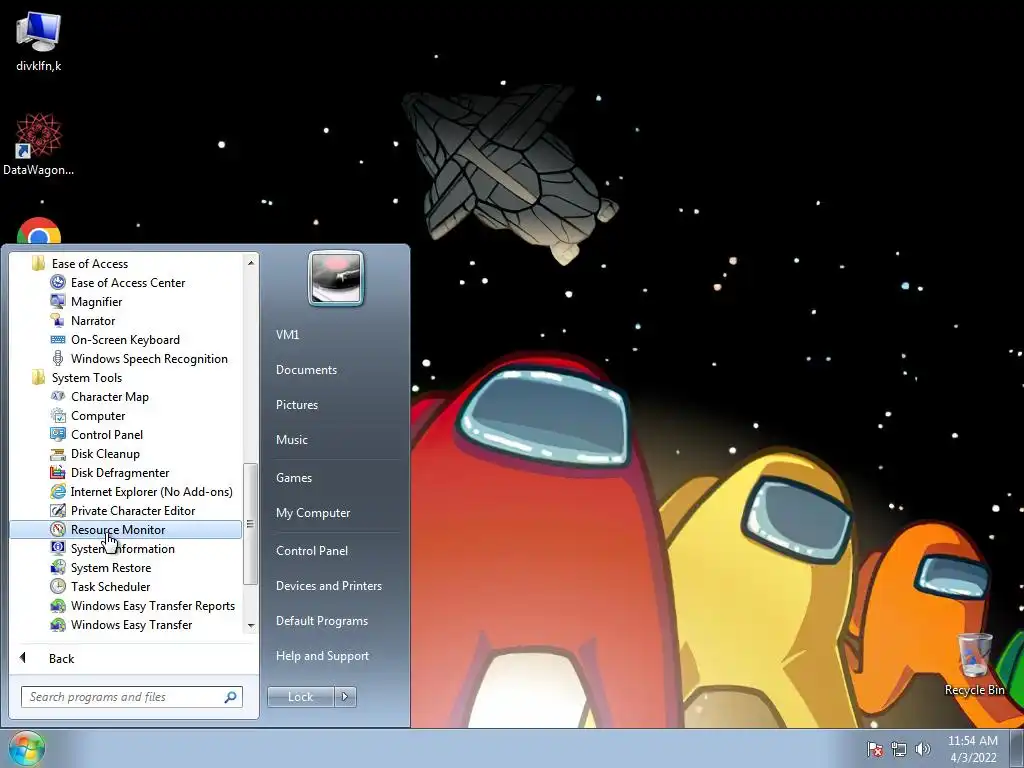Collapse the Ease of Access folder

39,263
